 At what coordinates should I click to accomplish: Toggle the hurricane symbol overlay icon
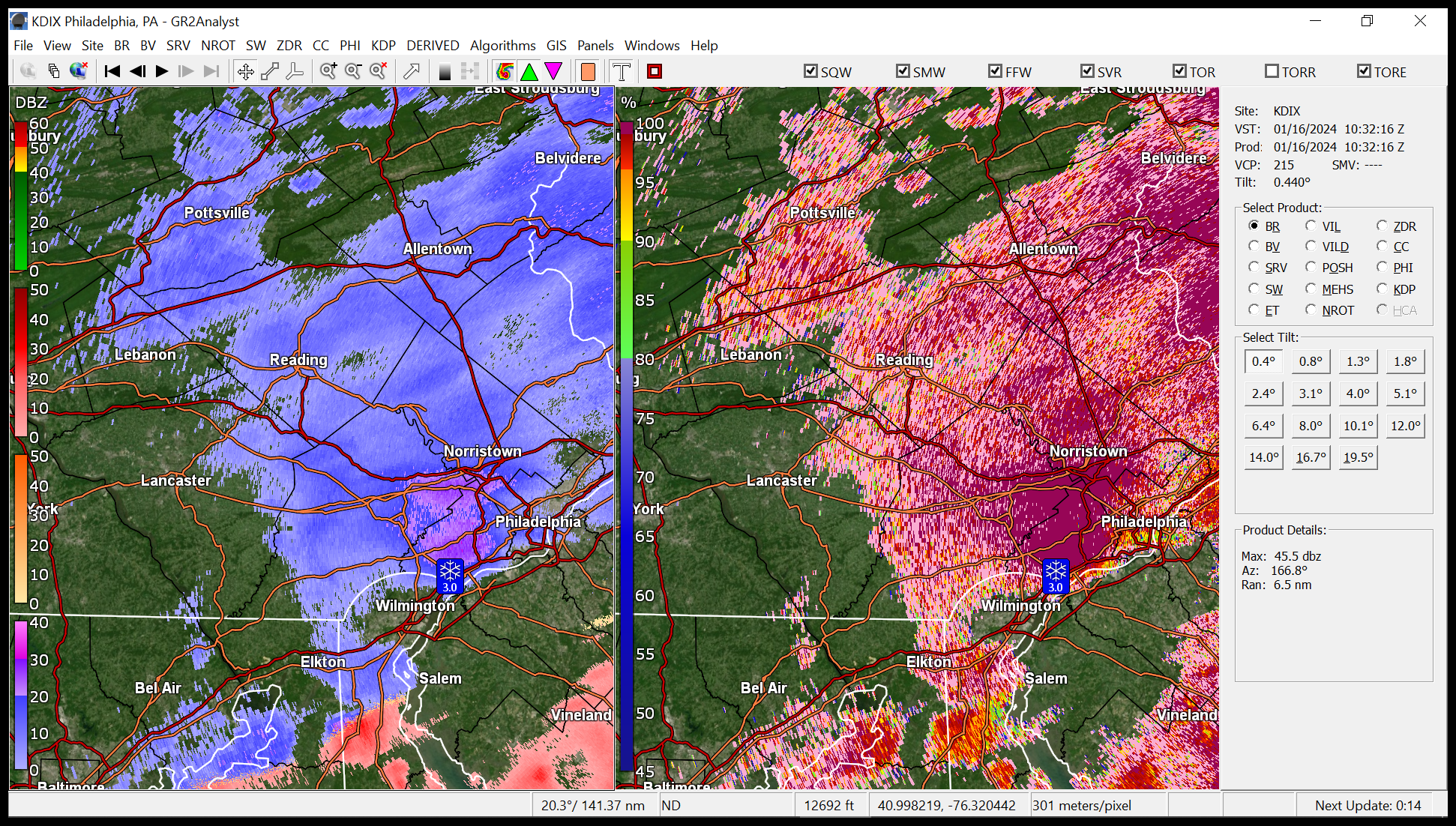[505, 71]
